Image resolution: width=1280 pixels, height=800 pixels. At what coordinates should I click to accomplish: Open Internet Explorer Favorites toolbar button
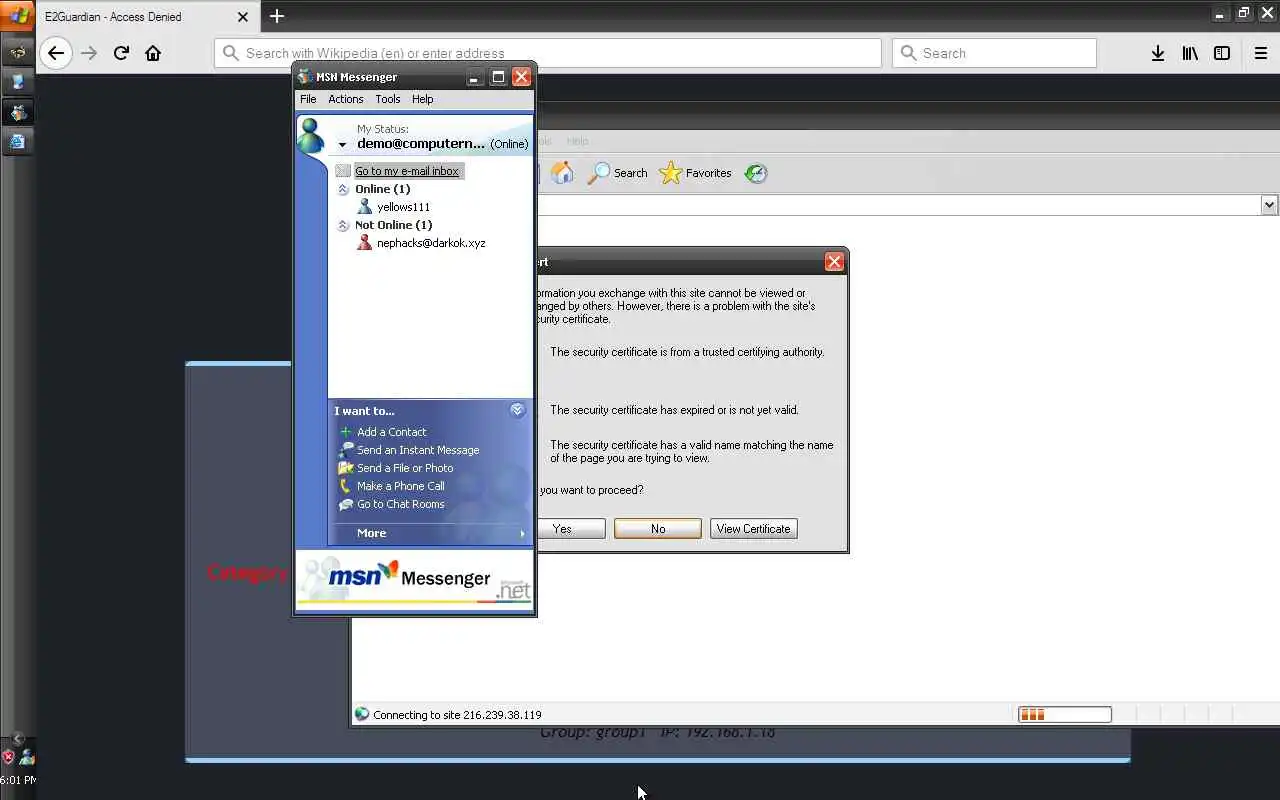[696, 173]
